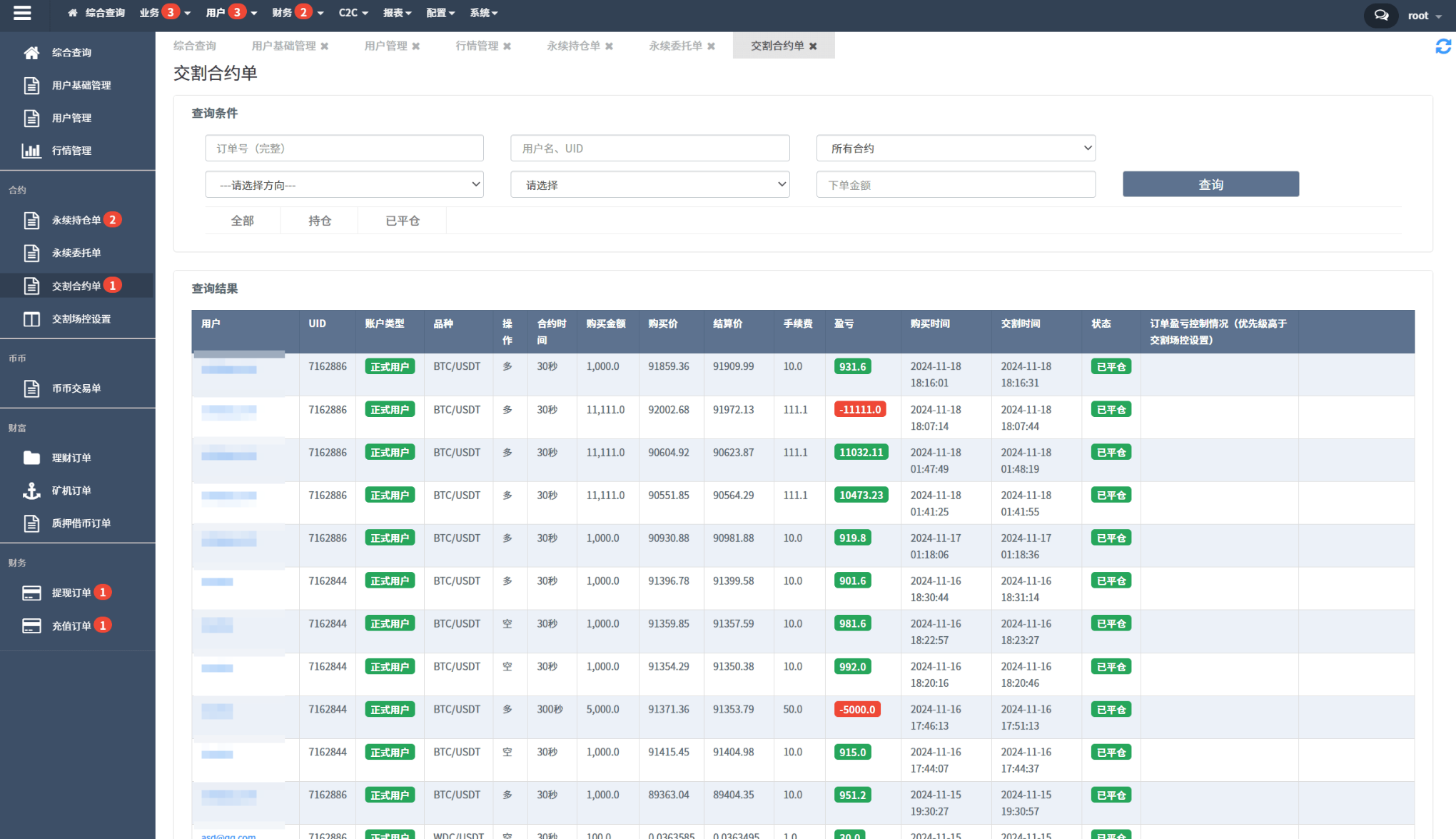Open the 所有合约 contract select

pos(956,149)
